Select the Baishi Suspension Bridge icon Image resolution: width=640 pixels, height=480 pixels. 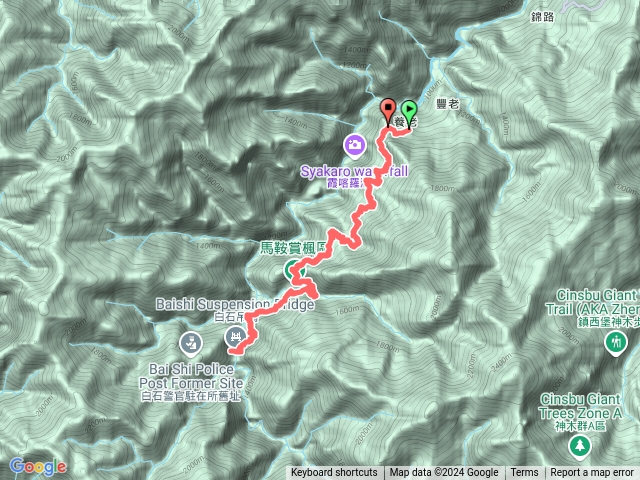pos(236,338)
